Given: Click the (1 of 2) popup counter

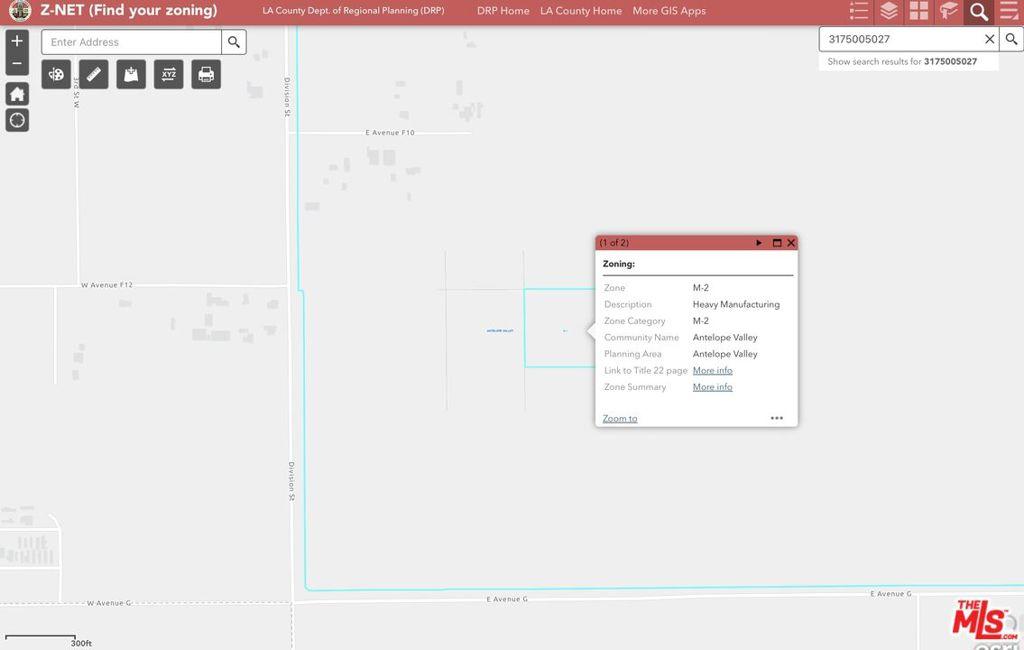Looking at the screenshot, I should [x=615, y=243].
